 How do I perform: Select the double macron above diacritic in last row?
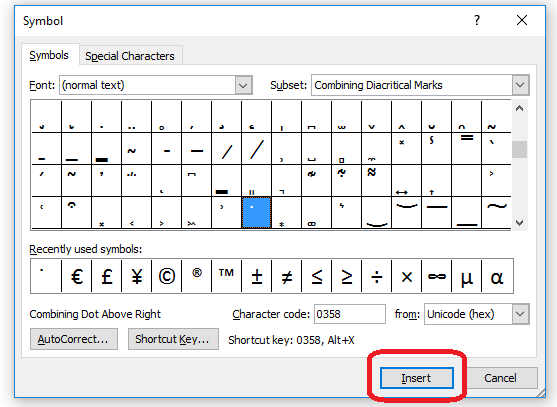coord(437,212)
